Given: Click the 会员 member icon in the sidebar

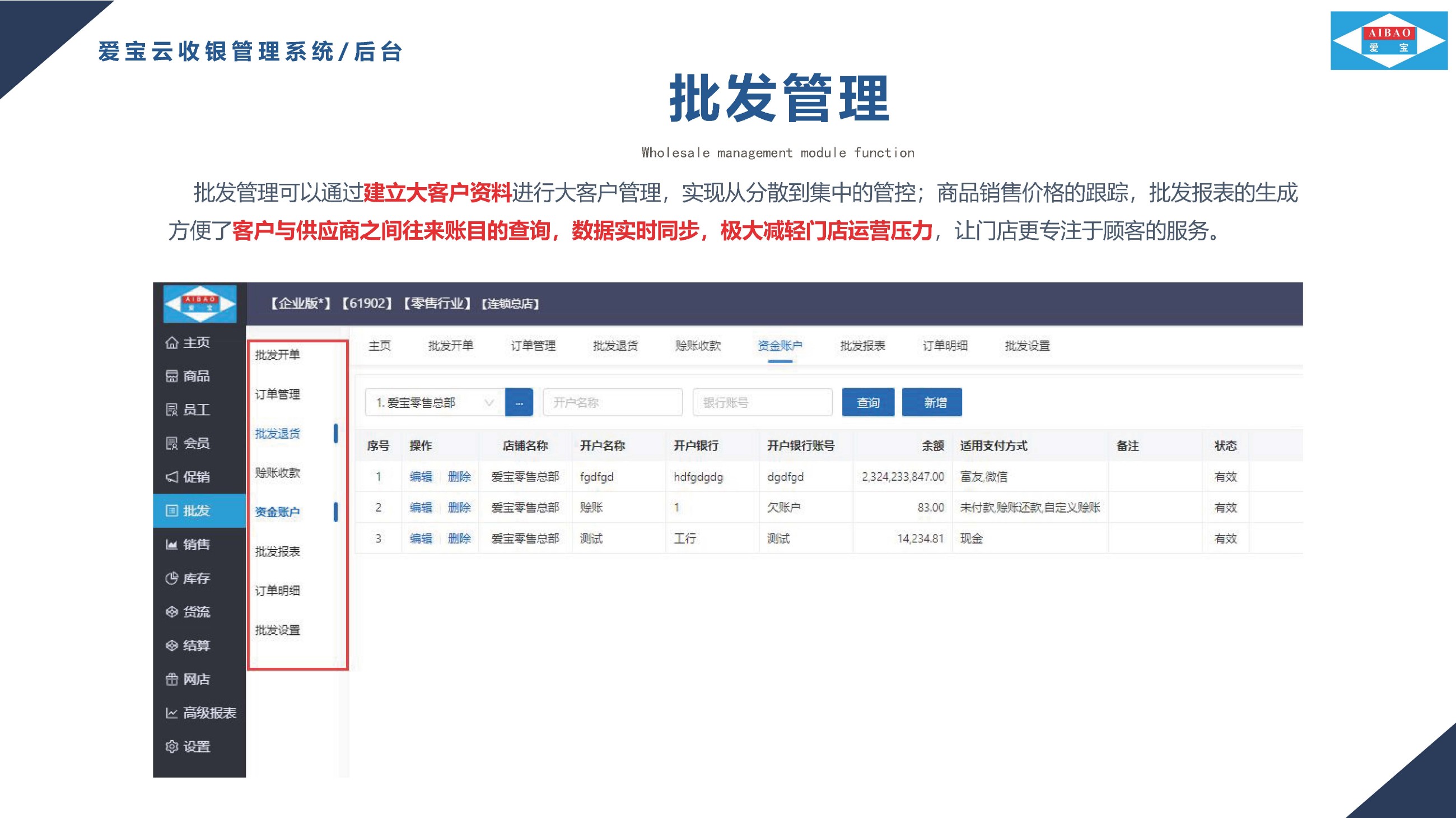Looking at the screenshot, I should click(171, 443).
